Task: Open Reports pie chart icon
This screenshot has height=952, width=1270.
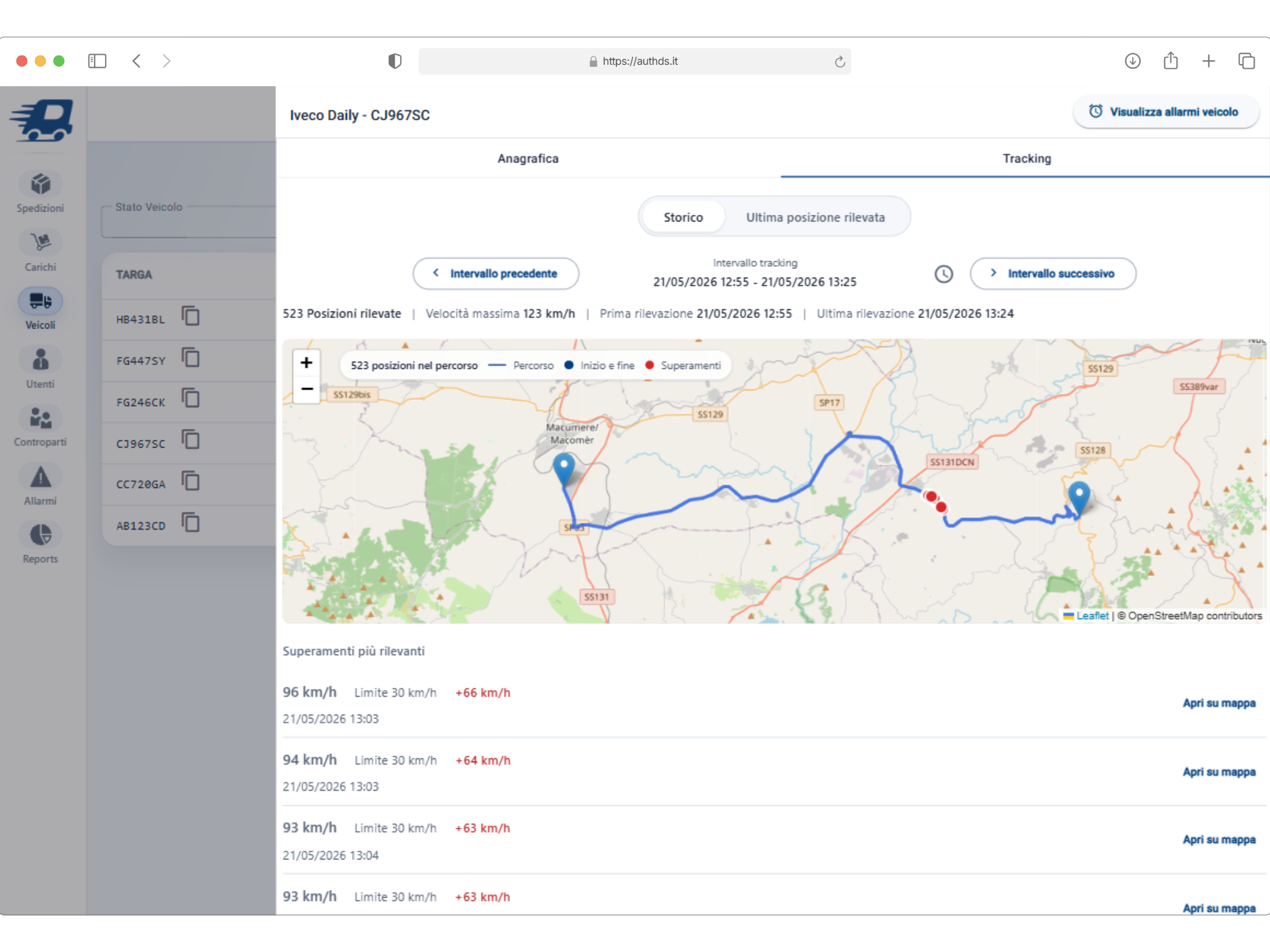Action: click(40, 535)
